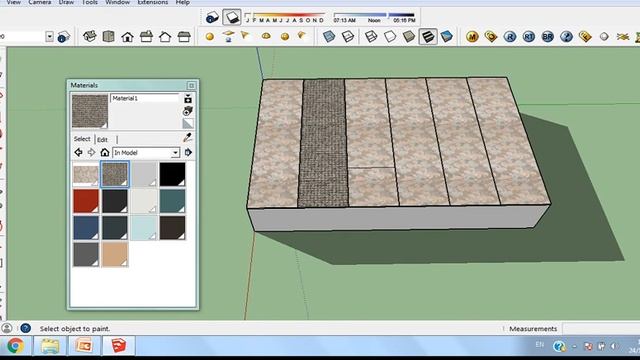The image size is (640, 360).
Task: Select the beige stone texture swatch
Action: [x=86, y=174]
